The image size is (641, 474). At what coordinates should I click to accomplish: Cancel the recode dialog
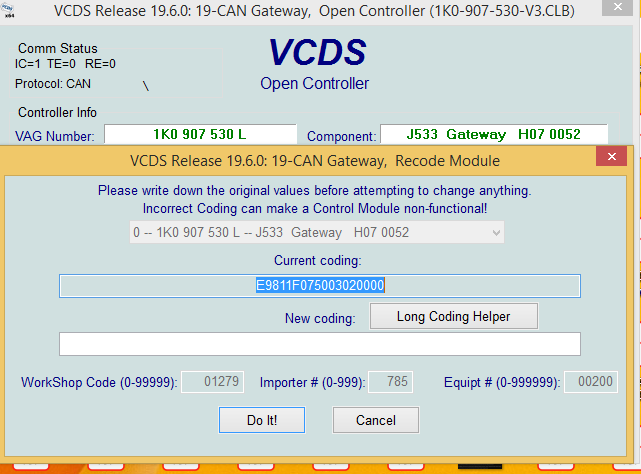(x=376, y=420)
